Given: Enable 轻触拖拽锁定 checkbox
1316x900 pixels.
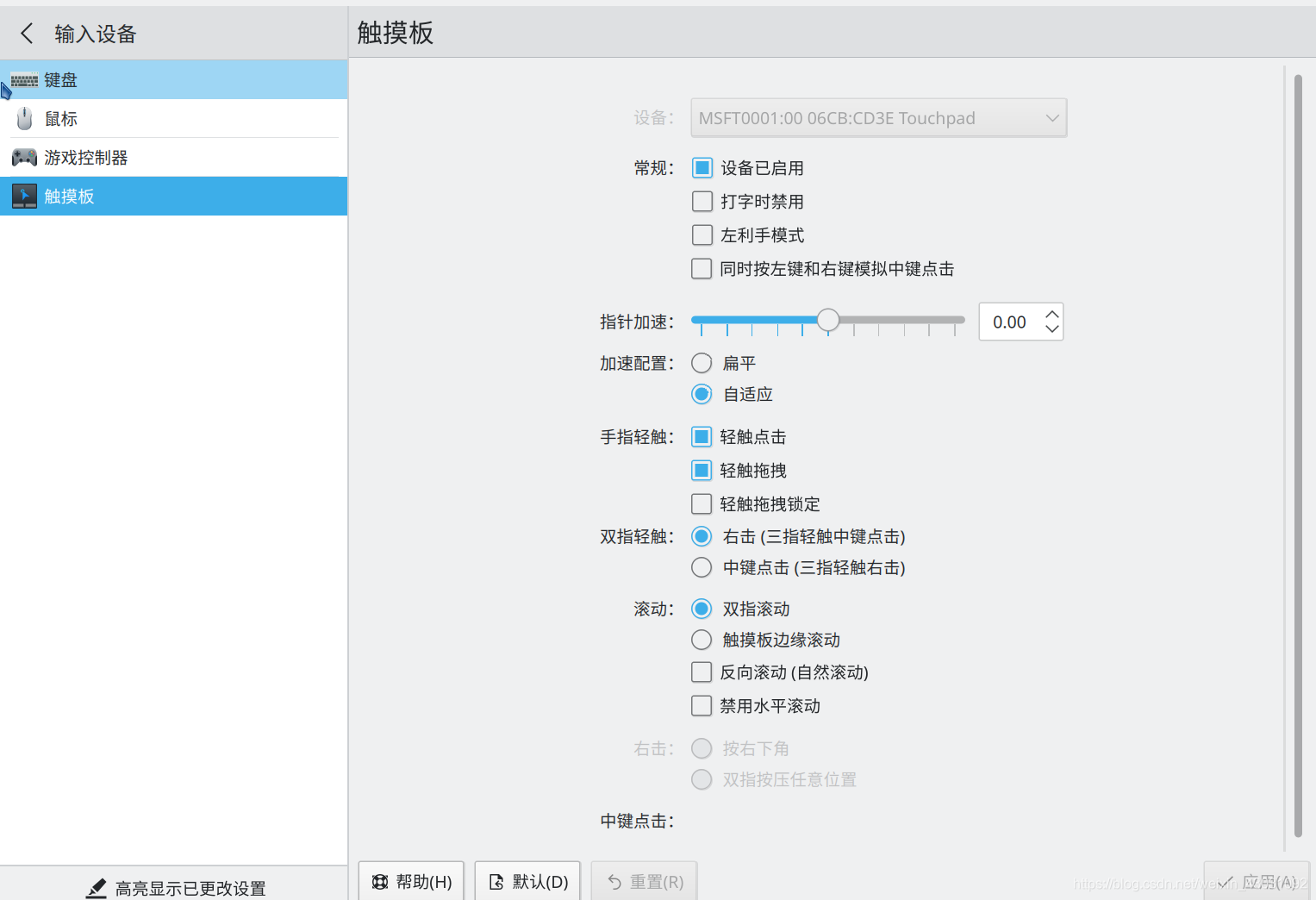Looking at the screenshot, I should (702, 503).
